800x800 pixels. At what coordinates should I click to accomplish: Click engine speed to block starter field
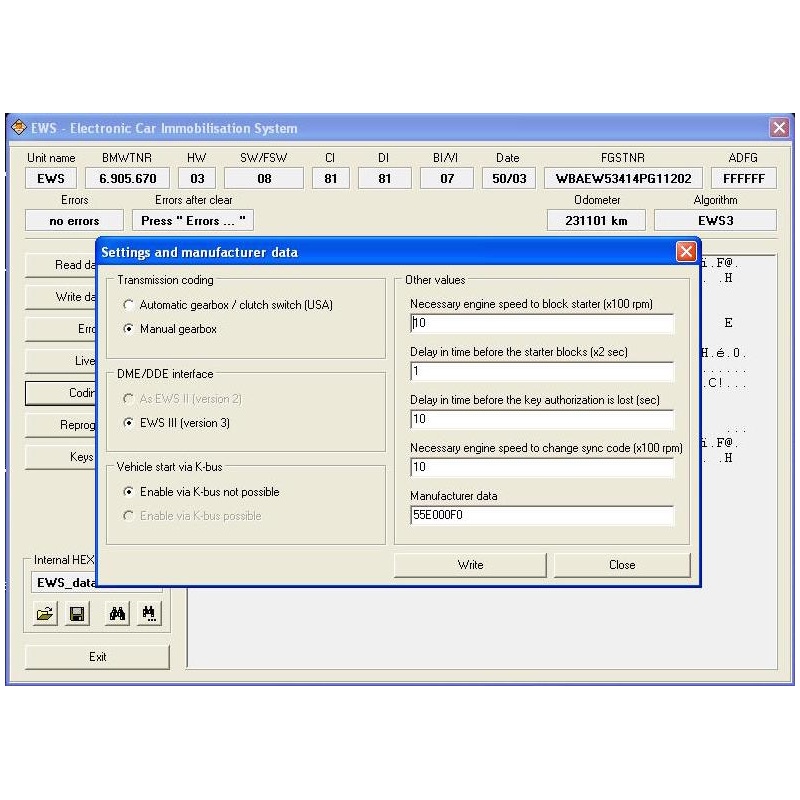(x=542, y=323)
